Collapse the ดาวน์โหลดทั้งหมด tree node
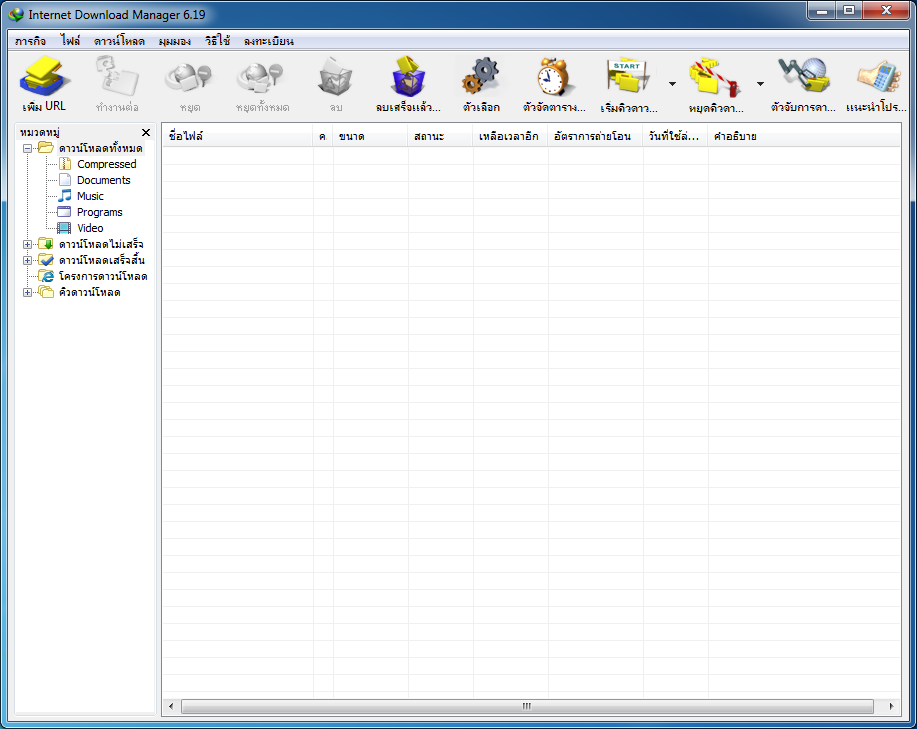The height and width of the screenshot is (729, 917). coord(27,148)
